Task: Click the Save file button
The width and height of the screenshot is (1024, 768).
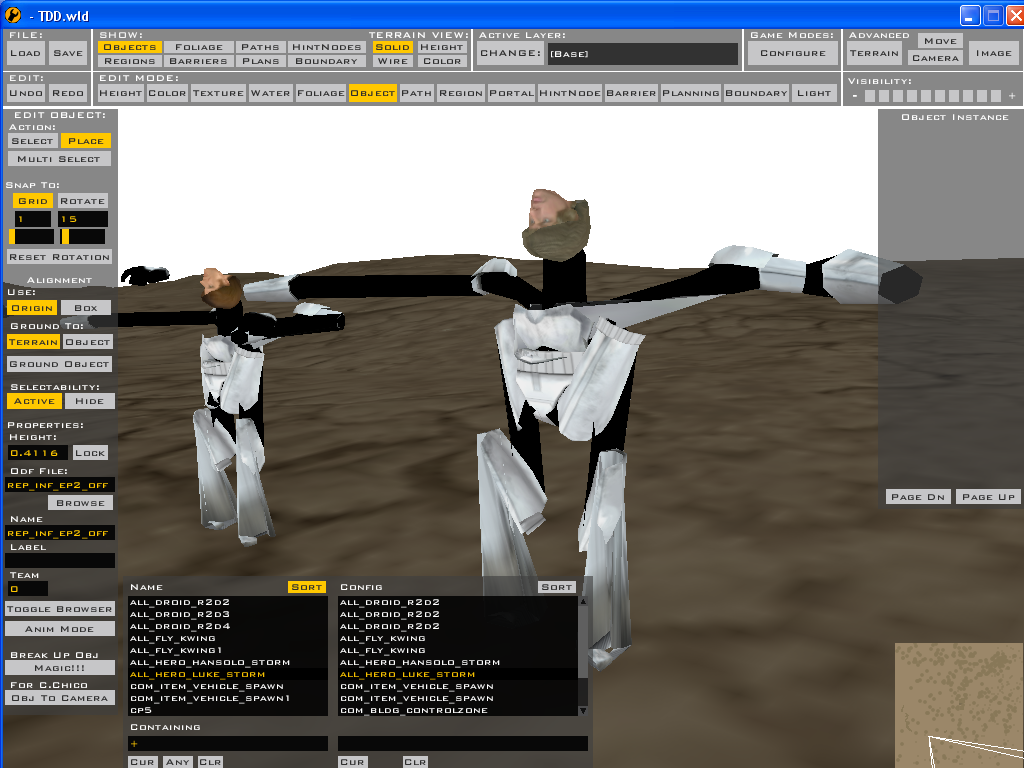Action: [68, 53]
